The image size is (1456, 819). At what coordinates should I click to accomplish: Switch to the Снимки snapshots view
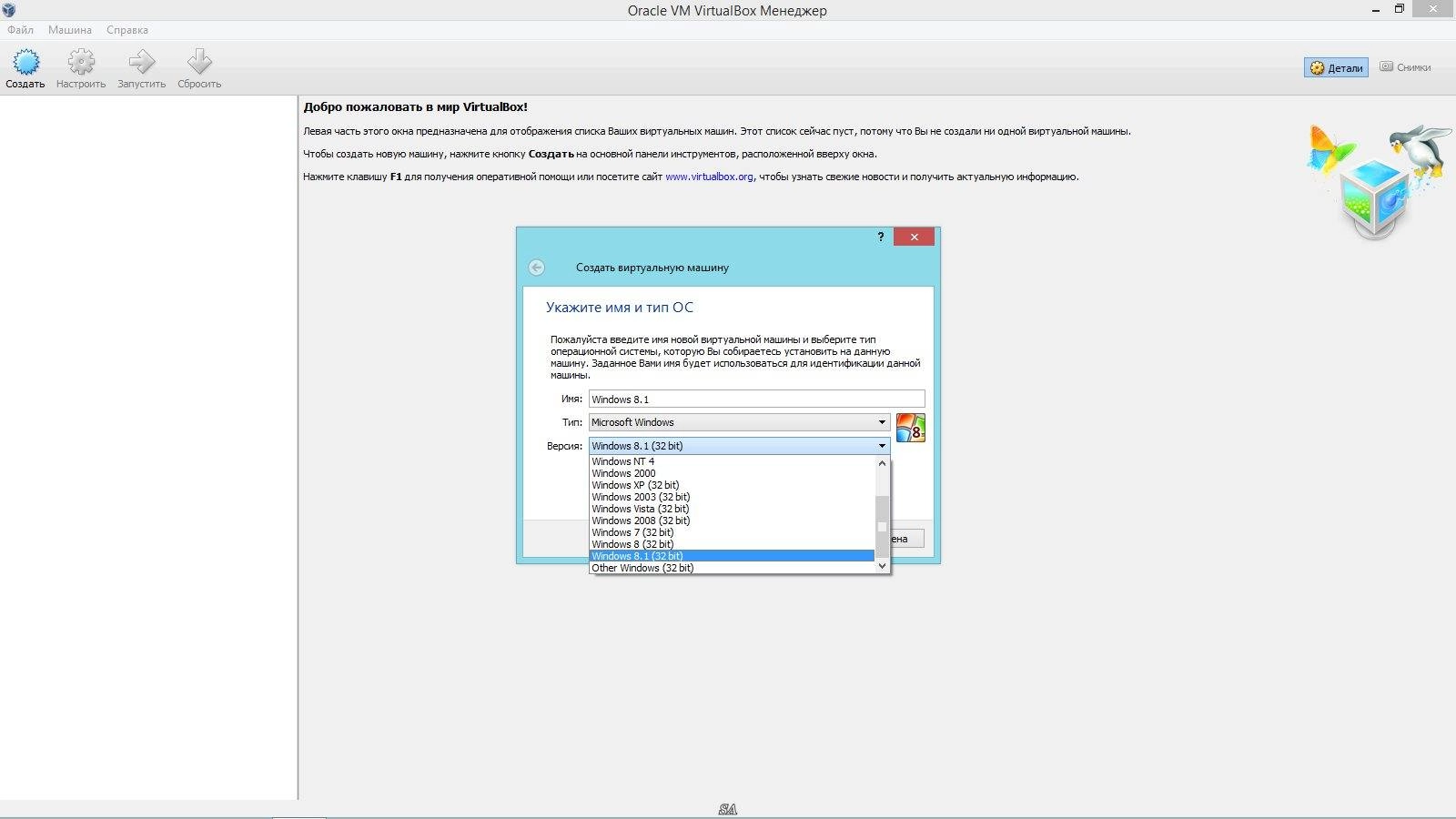click(x=1405, y=67)
